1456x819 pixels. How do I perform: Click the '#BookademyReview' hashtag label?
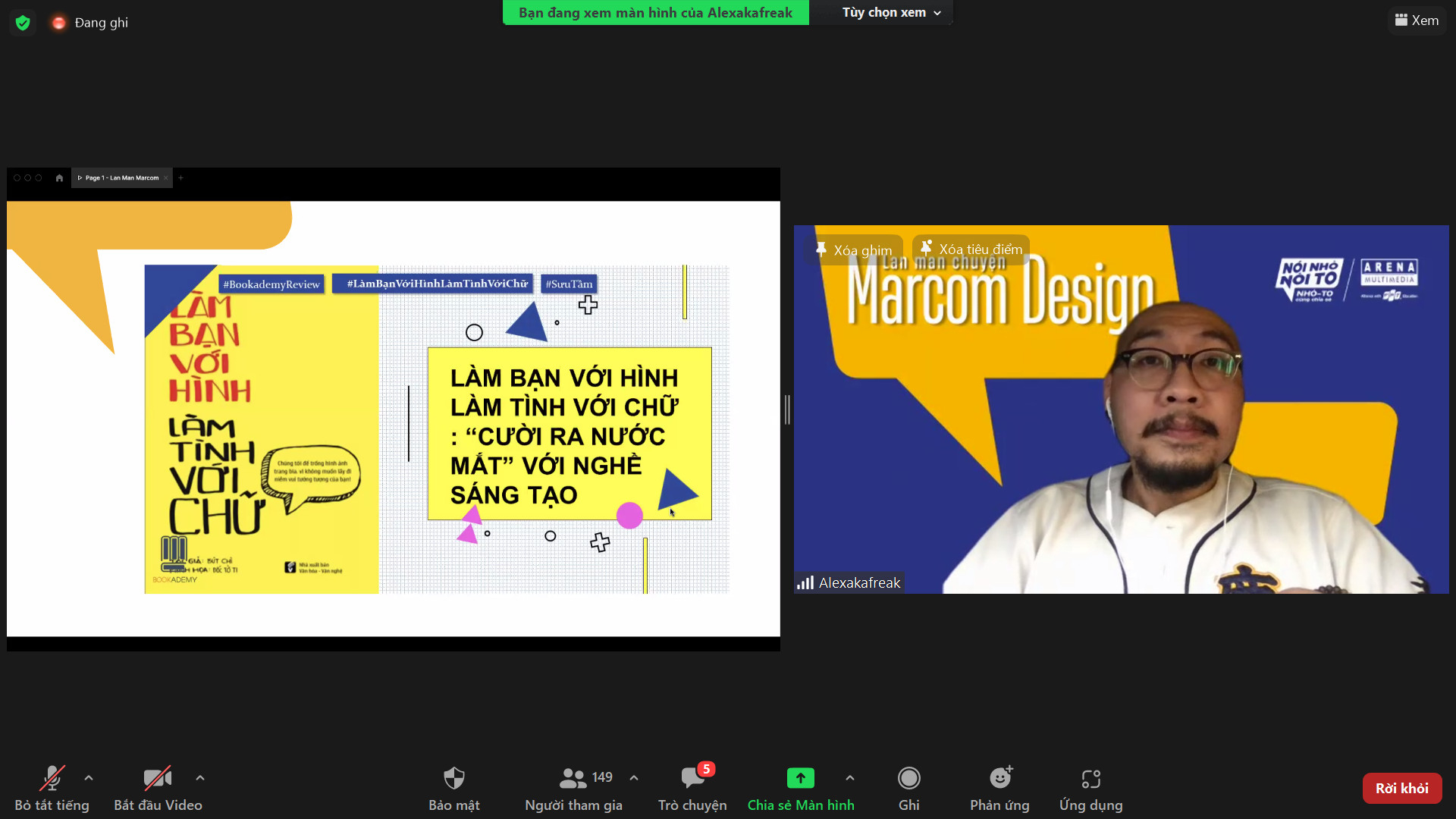point(271,284)
